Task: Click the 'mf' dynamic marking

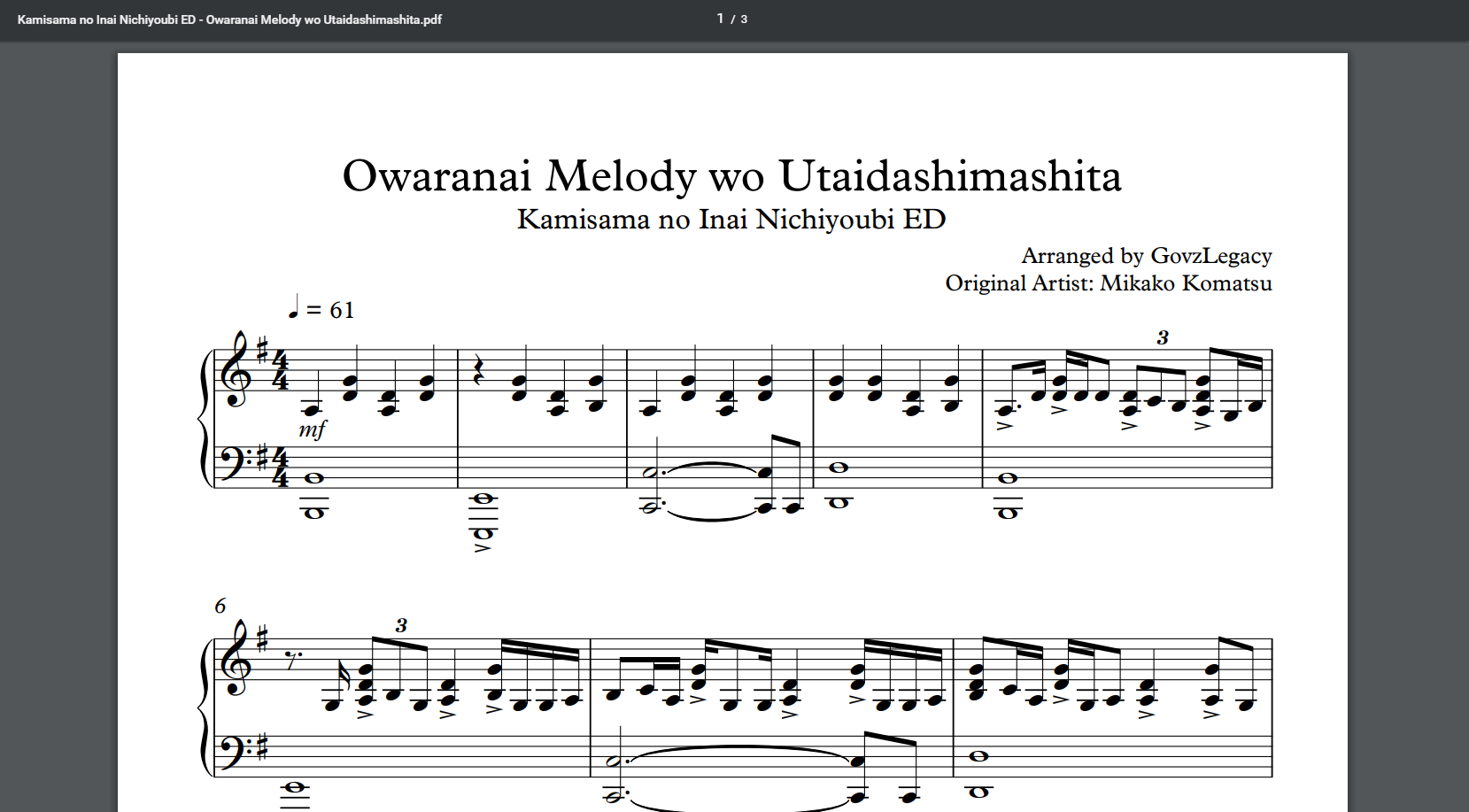Action: click(x=312, y=429)
